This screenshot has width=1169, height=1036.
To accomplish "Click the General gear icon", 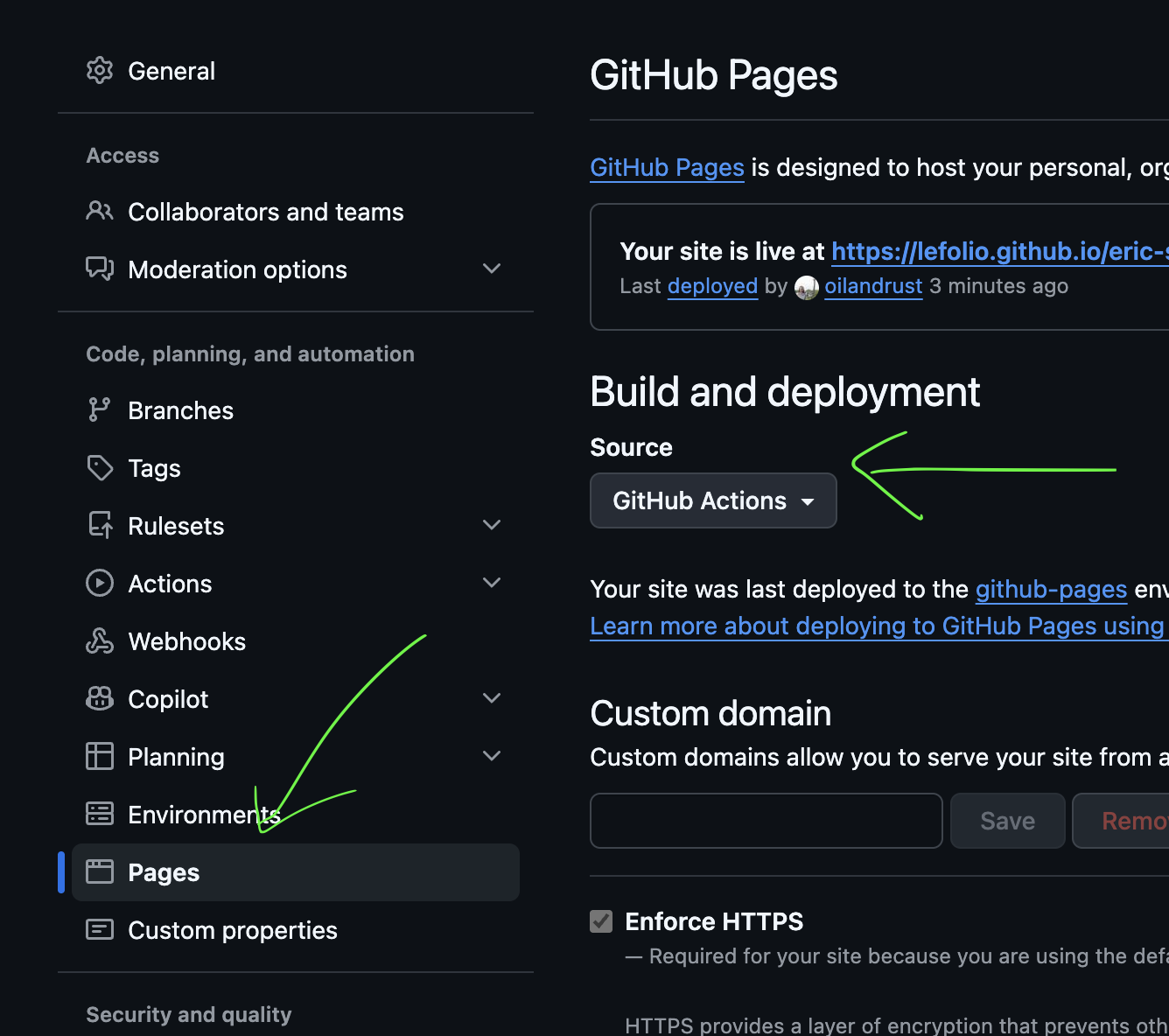I will point(100,71).
